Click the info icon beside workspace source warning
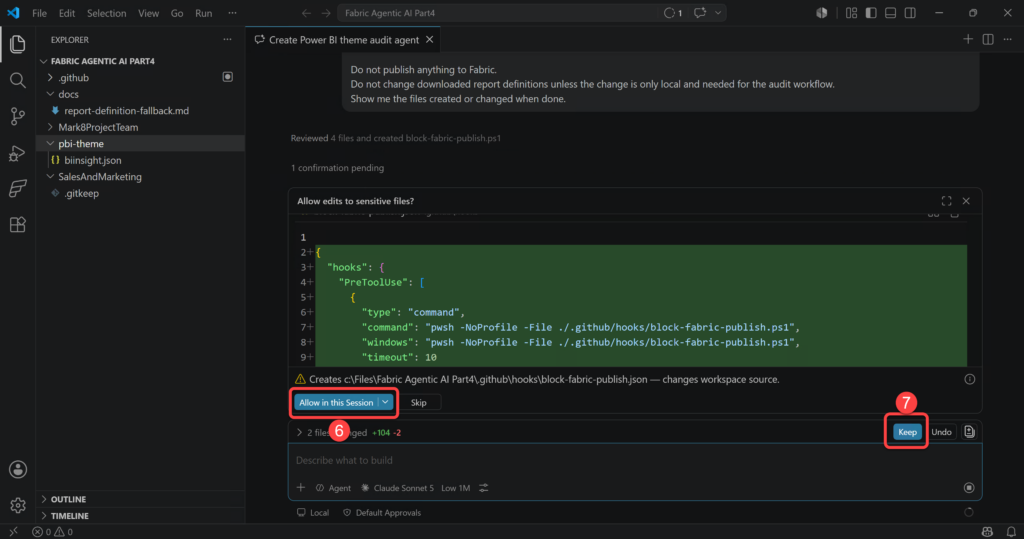The height and width of the screenshot is (539, 1024). 970,379
